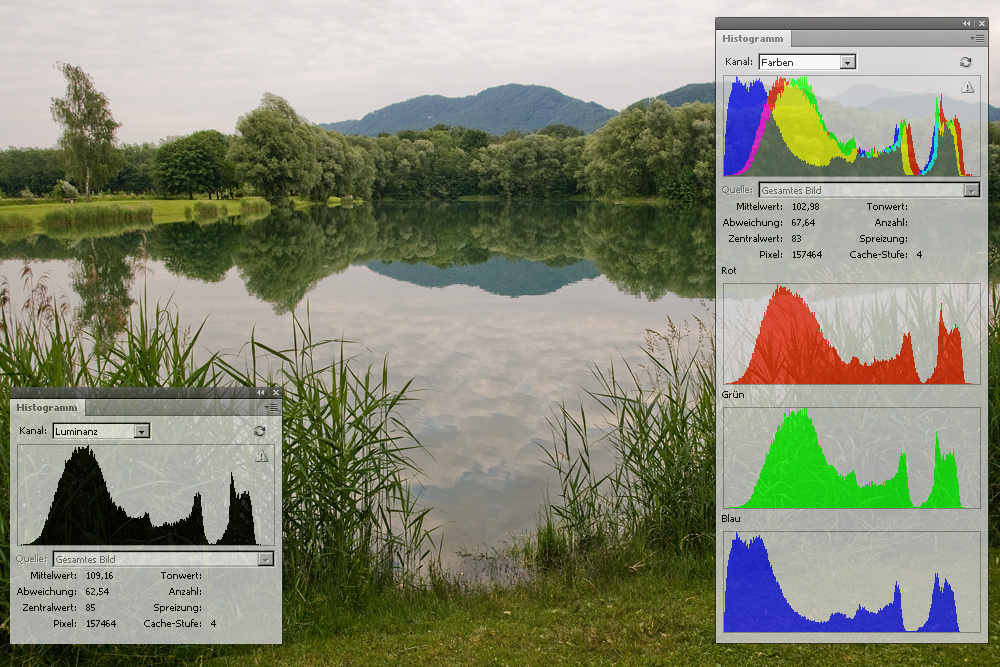The image size is (1000, 667).
Task: Click Zentralwert value 83
Action: 797,238
